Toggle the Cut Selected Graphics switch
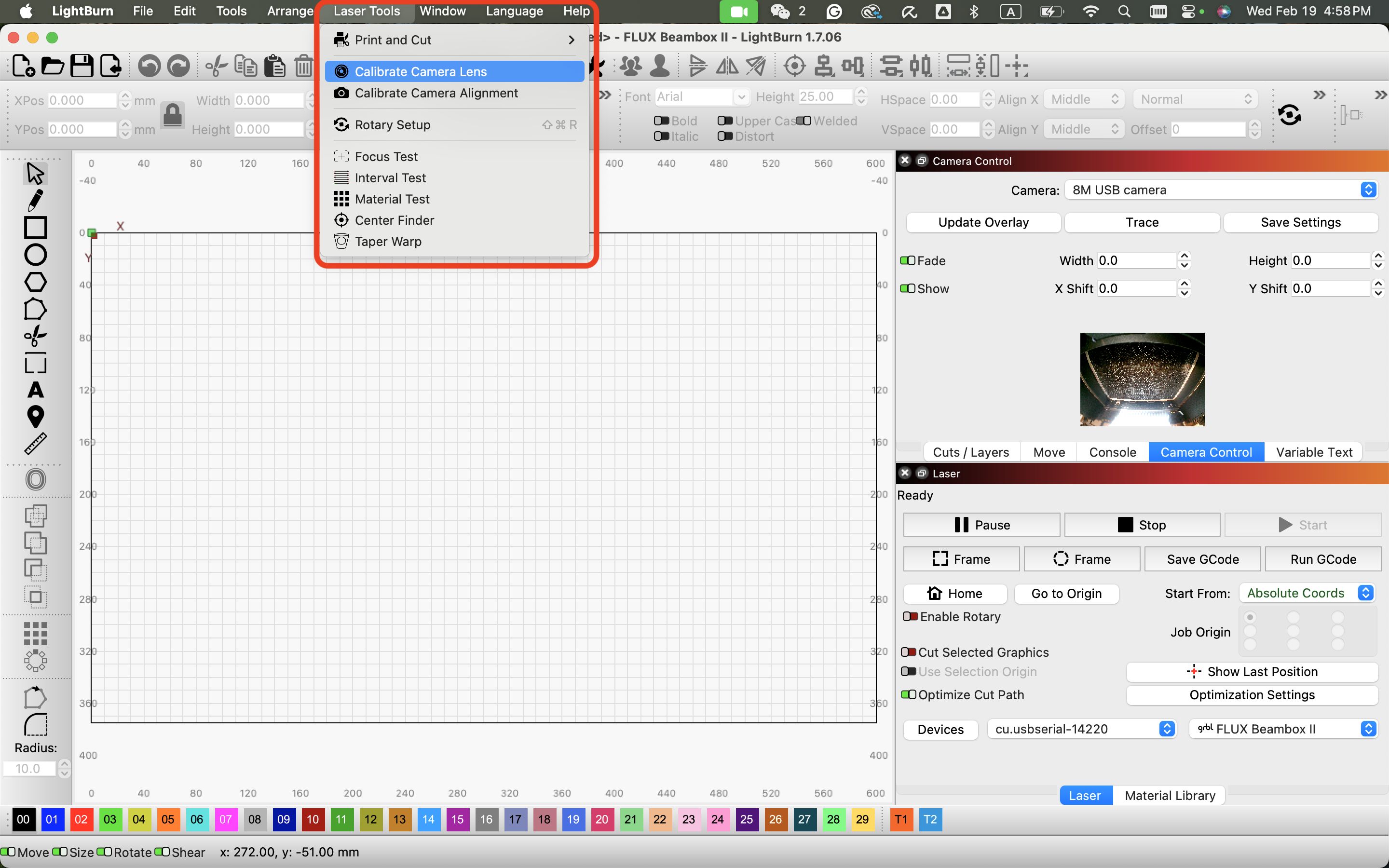 (908, 652)
